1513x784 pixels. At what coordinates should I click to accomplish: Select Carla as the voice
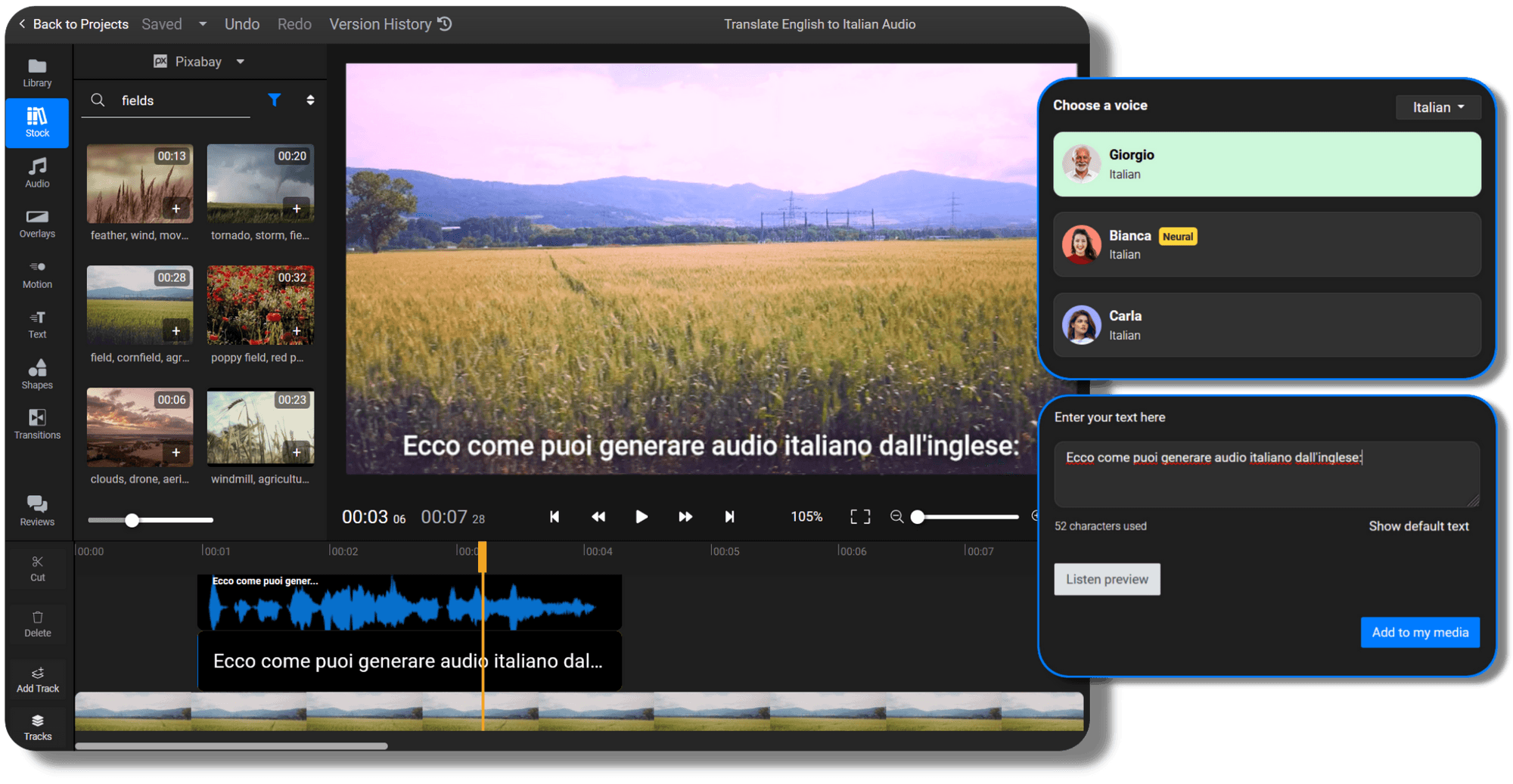[x=1266, y=325]
